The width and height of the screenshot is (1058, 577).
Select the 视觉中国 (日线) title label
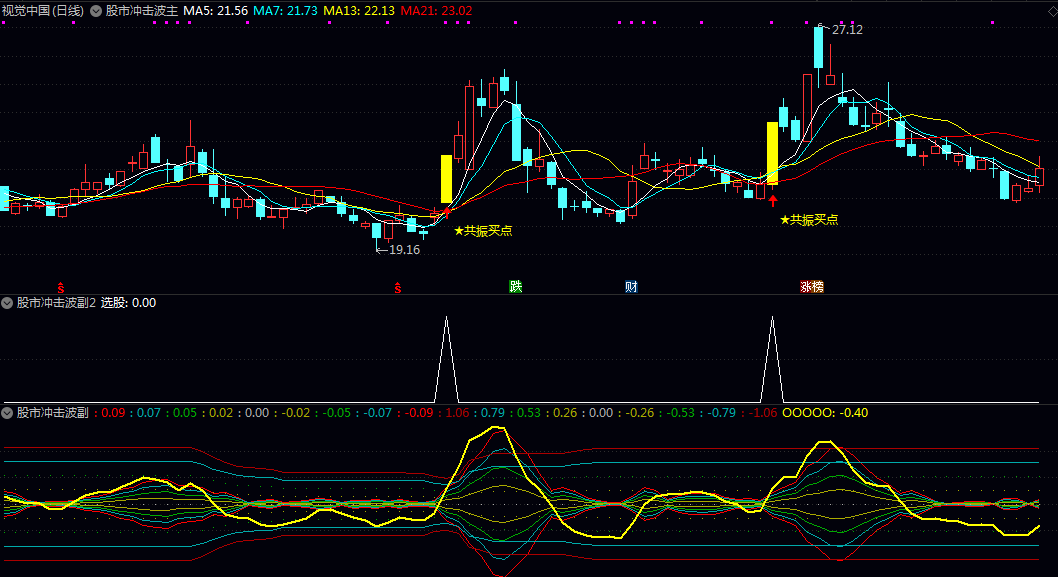(x=42, y=10)
